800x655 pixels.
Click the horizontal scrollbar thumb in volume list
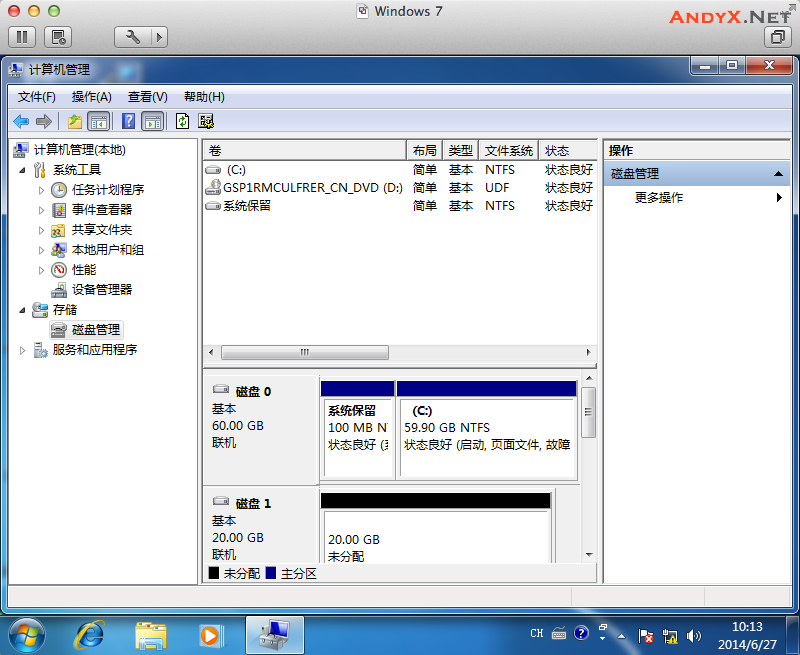(x=305, y=352)
